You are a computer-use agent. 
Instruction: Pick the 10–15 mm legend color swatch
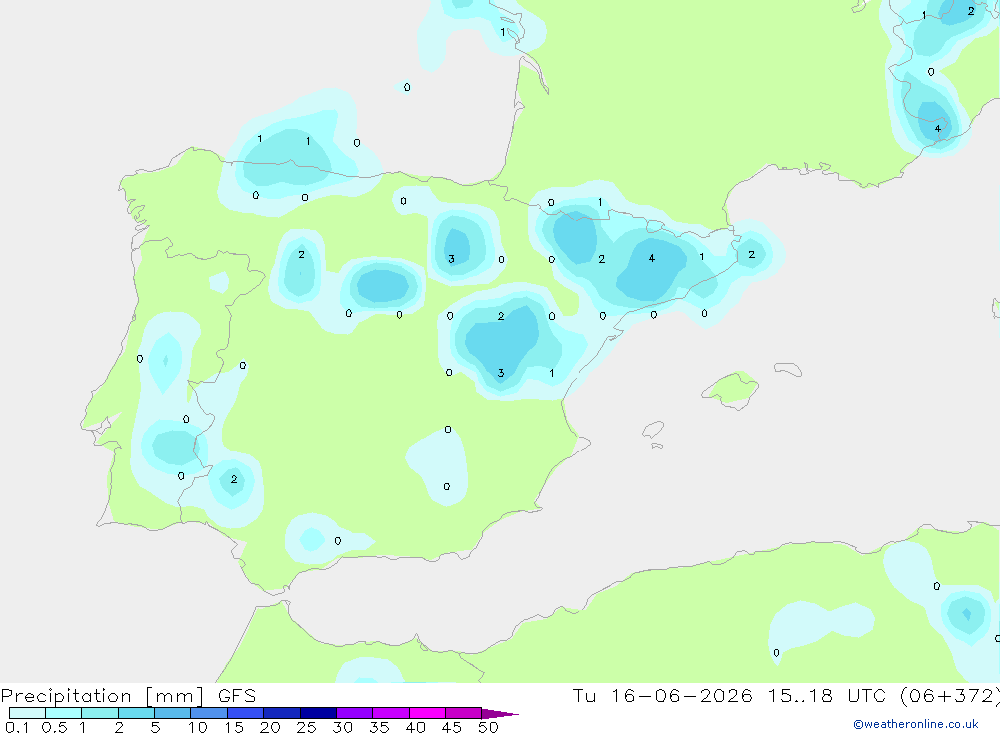[209, 713]
